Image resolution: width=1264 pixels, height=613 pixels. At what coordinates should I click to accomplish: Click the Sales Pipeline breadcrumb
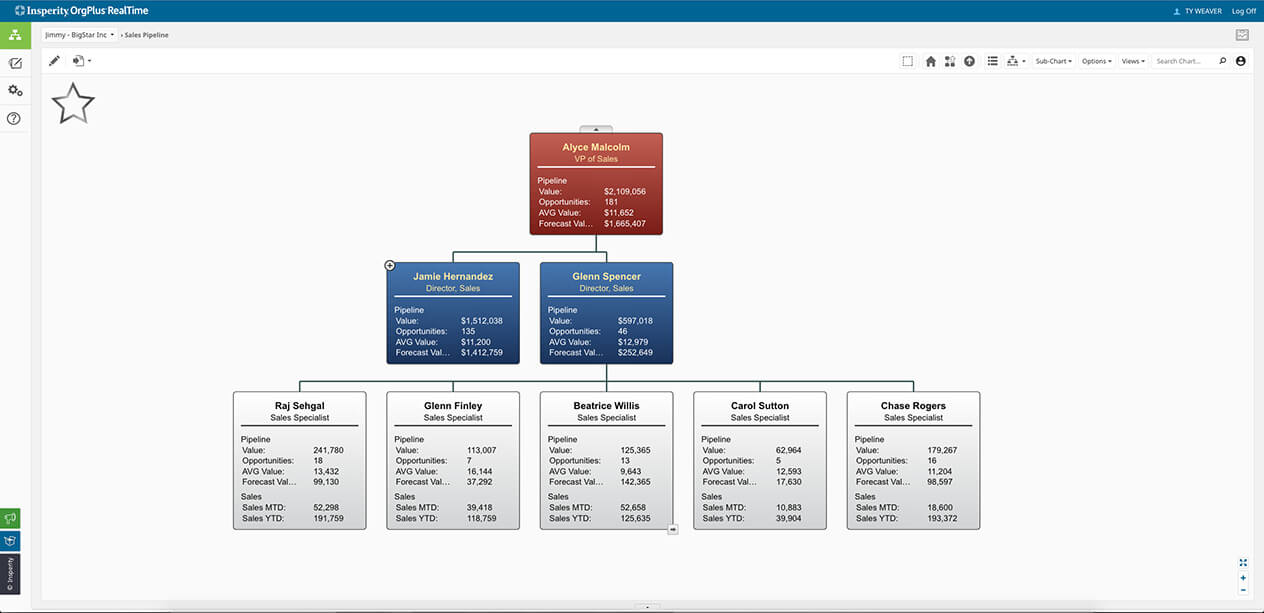point(147,33)
